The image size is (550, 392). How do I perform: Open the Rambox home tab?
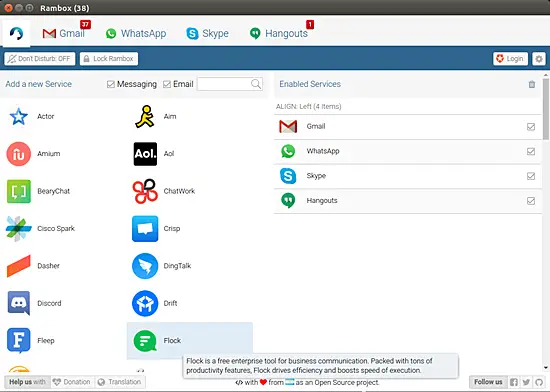pos(16,33)
